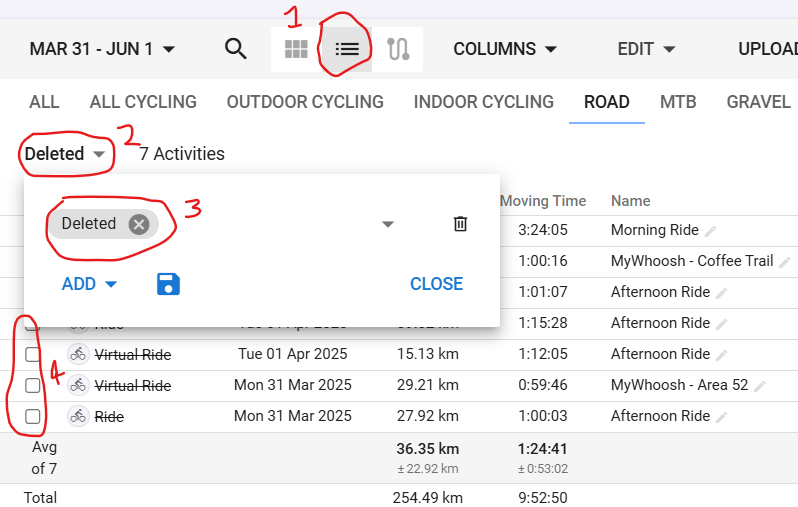Edit pencil for 1:01:07 Afternoon Ride
This screenshot has height=507, width=798.
point(722,294)
